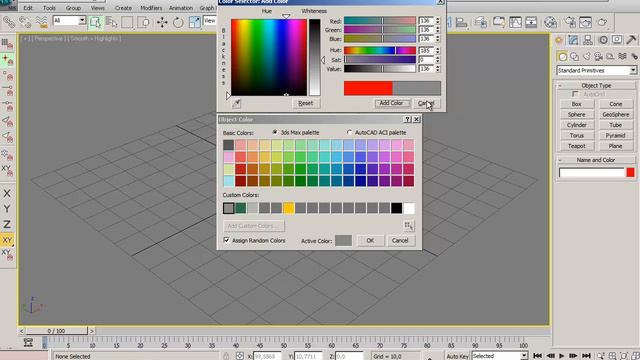
Task: Toggle Window/Crossing selection mode
Action: coord(143,22)
